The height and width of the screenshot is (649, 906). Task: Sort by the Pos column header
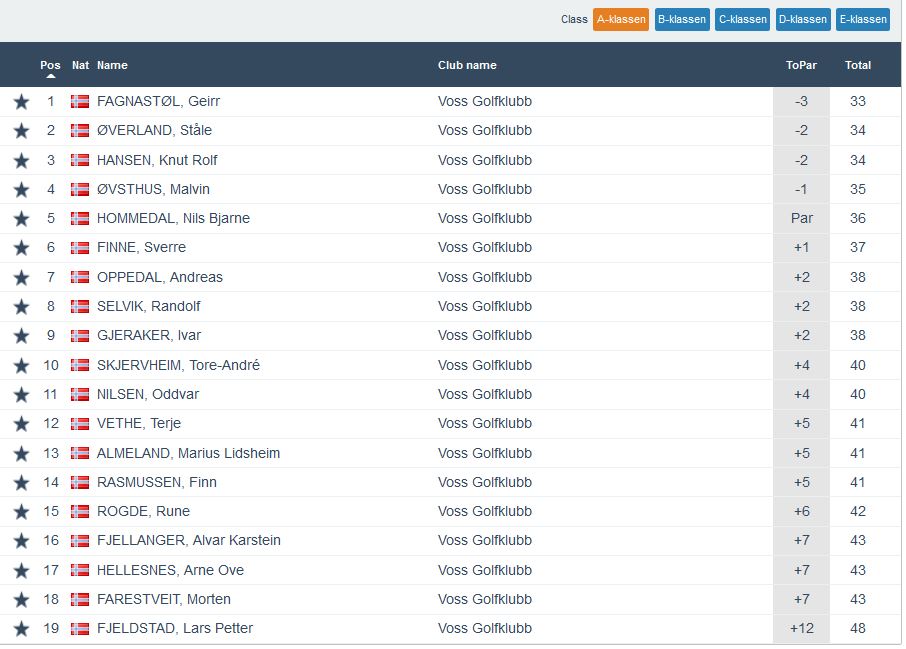(x=50, y=66)
